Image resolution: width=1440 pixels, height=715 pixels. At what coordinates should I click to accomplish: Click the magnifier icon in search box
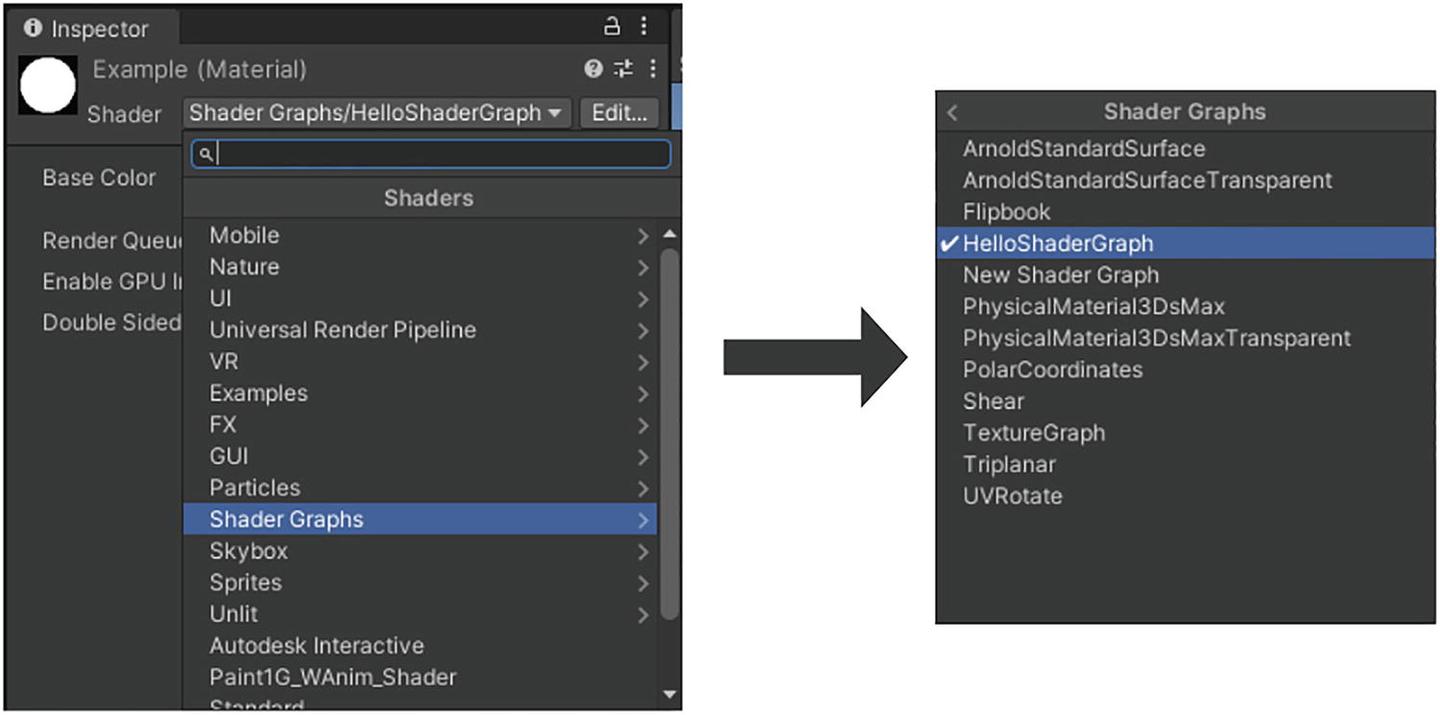[205, 154]
